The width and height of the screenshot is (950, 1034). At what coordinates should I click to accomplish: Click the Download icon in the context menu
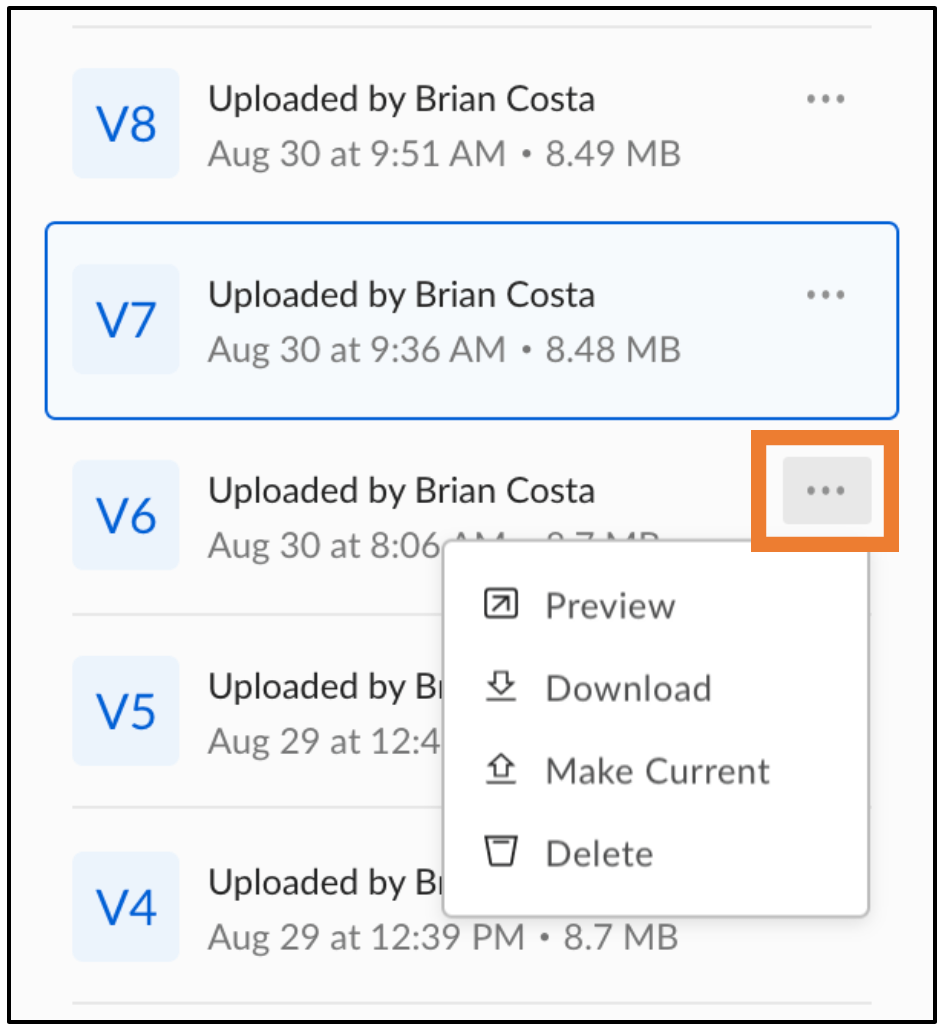tap(500, 687)
